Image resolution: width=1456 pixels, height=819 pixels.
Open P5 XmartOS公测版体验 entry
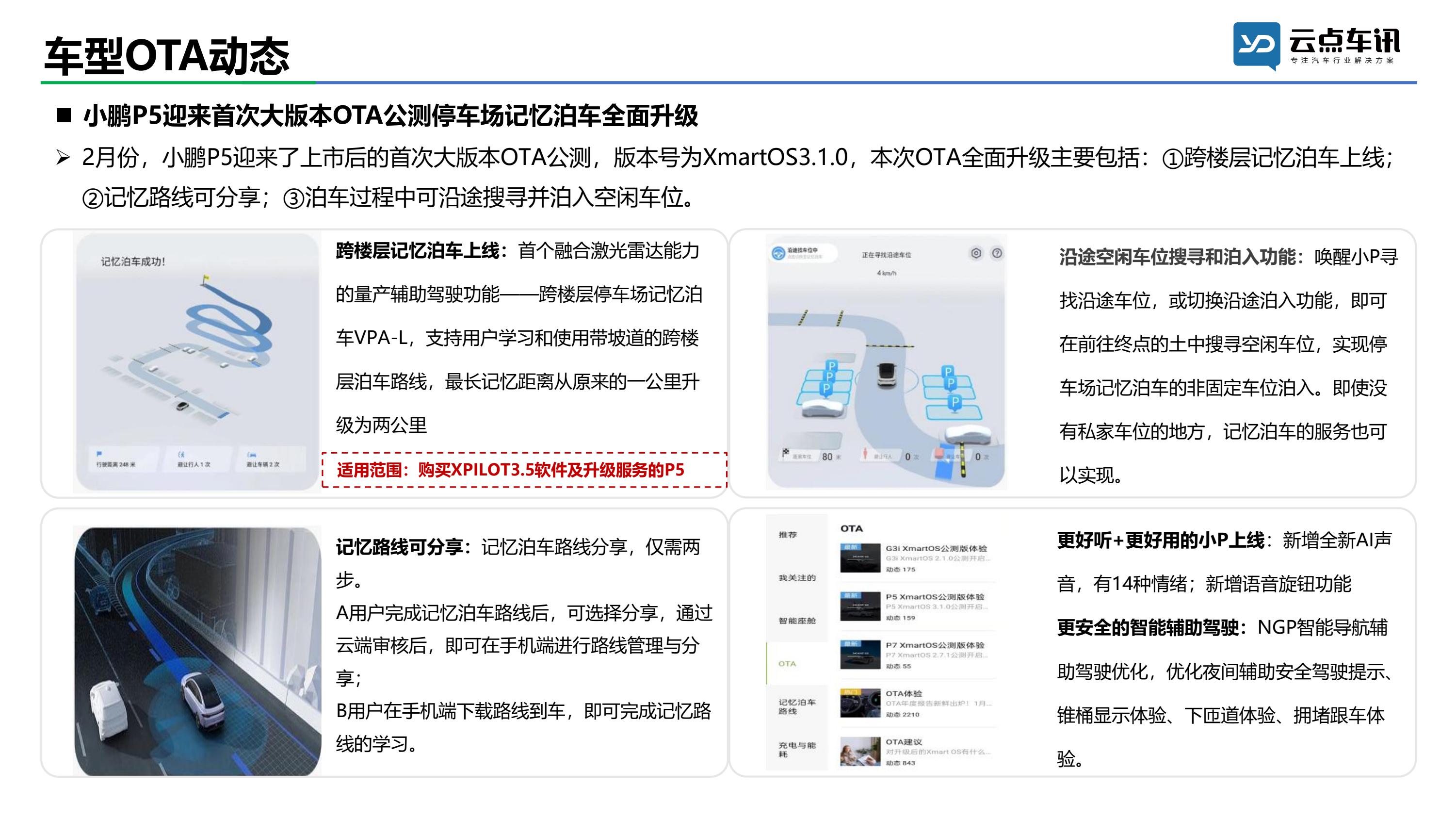pyautogui.click(x=917, y=606)
